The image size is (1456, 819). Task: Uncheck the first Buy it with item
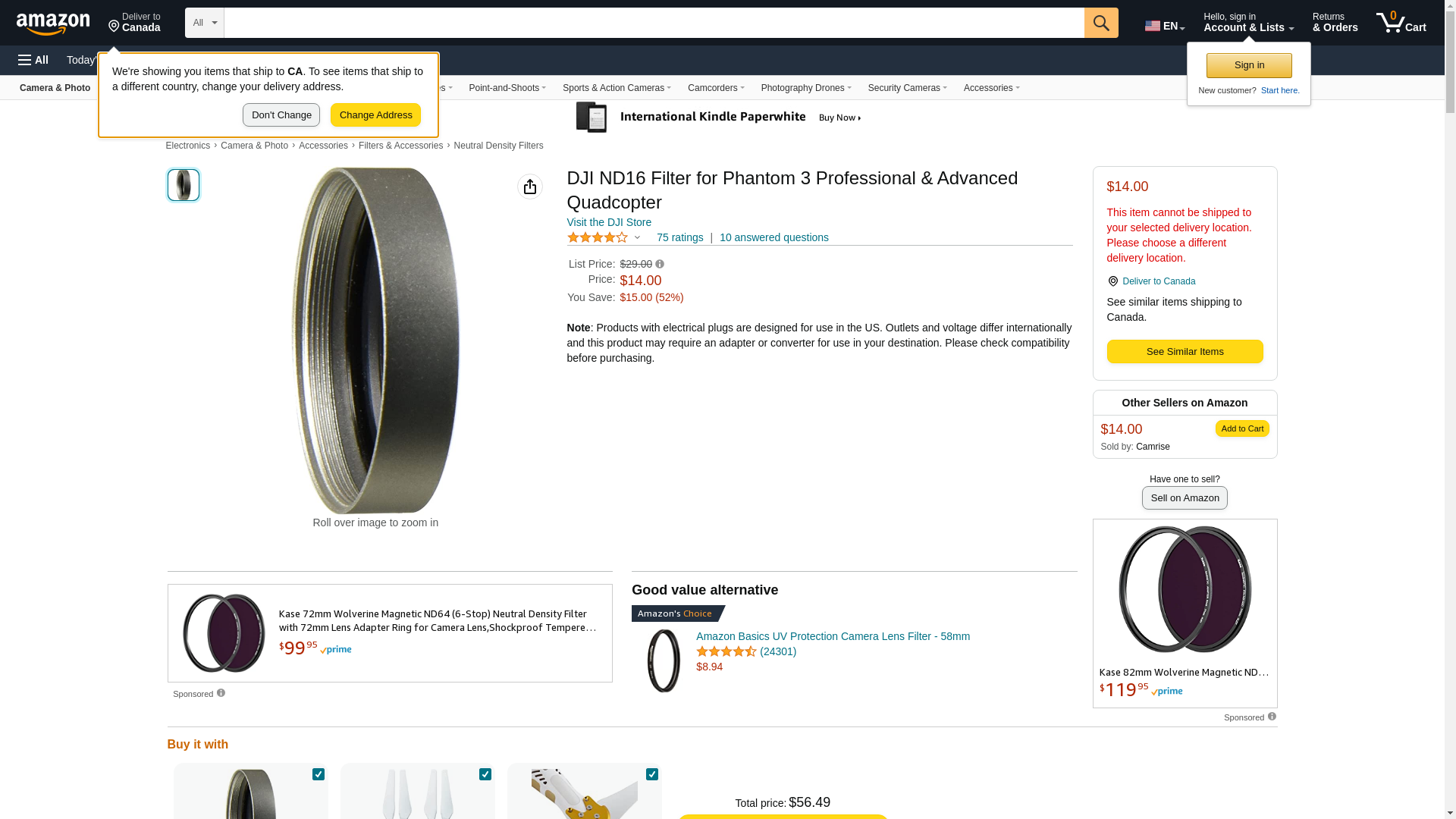318,774
